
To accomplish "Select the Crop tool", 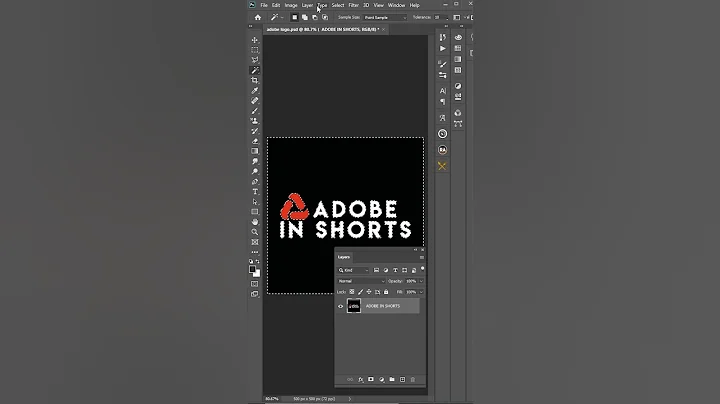I will pyautogui.click(x=255, y=80).
